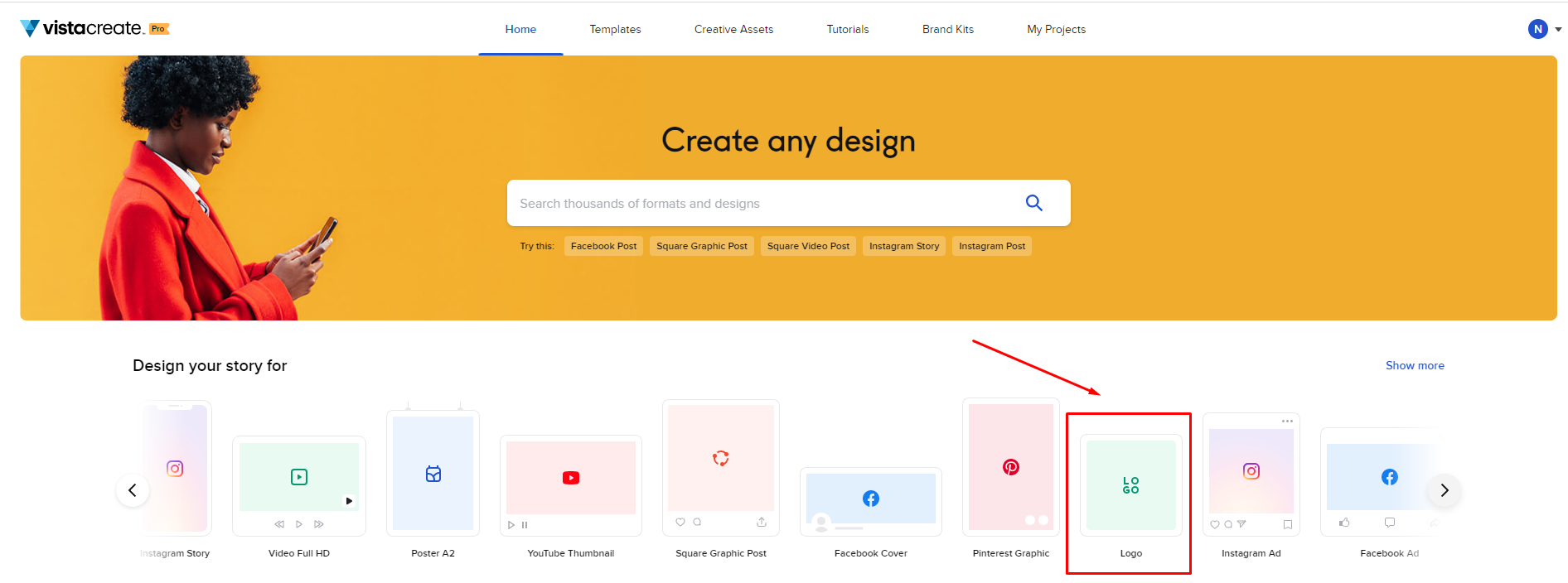Select the YouTube icon in the YouTube Thumbnail card
The image size is (1568, 583).
pyautogui.click(x=571, y=478)
